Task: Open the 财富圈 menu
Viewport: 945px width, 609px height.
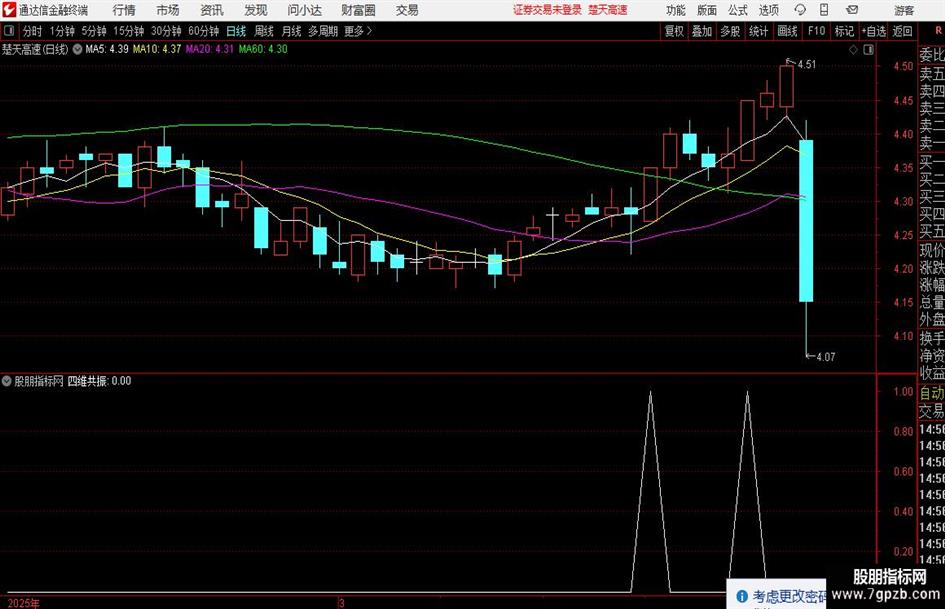Action: pos(358,10)
